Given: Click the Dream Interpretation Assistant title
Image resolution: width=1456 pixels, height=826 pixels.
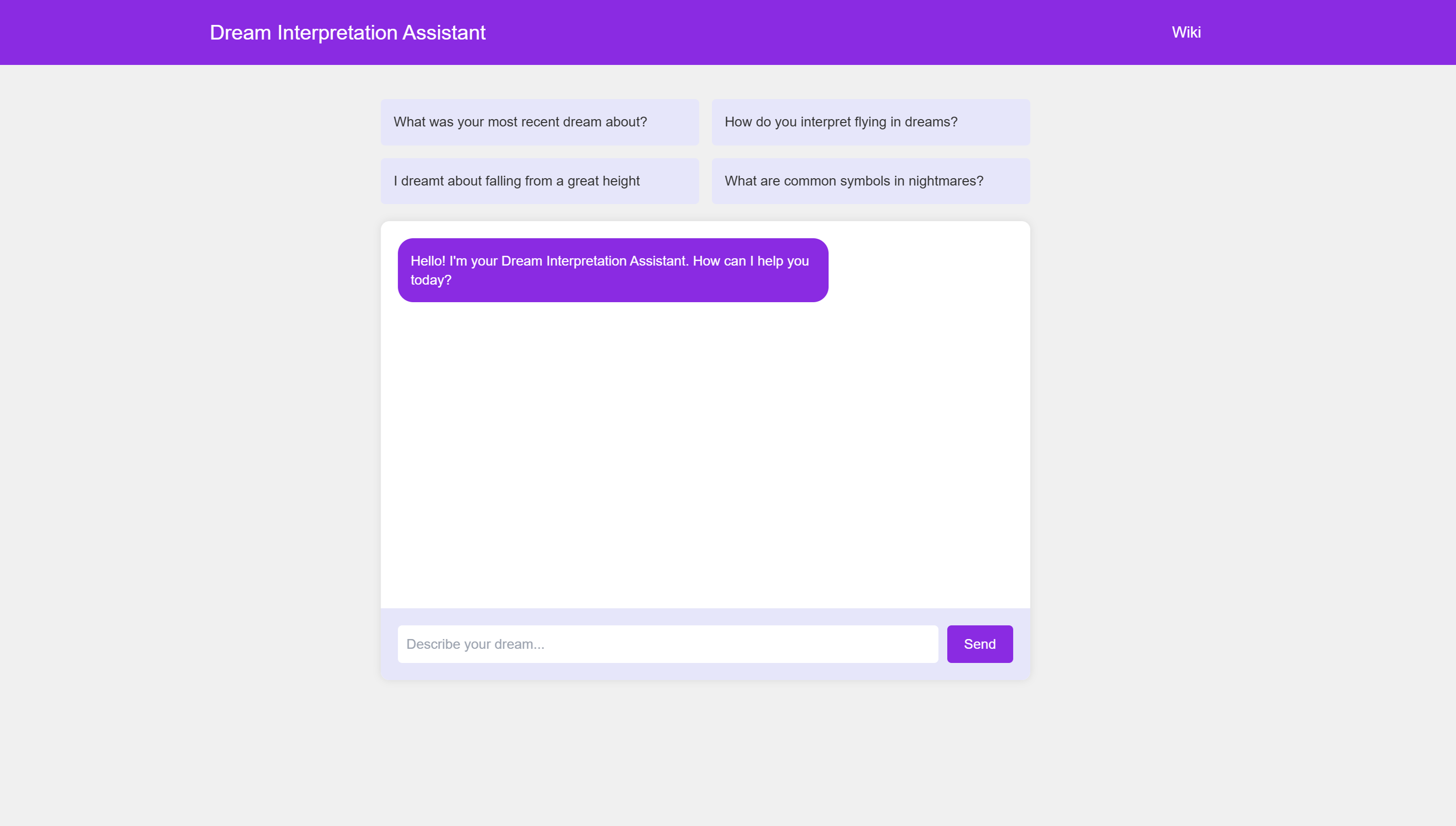Looking at the screenshot, I should [x=347, y=32].
